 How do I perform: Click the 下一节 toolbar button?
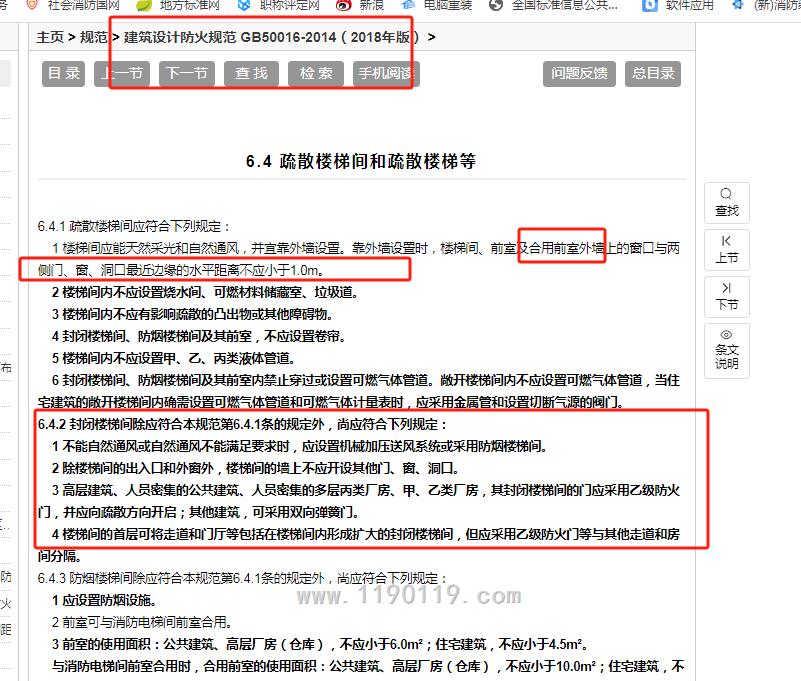point(187,74)
